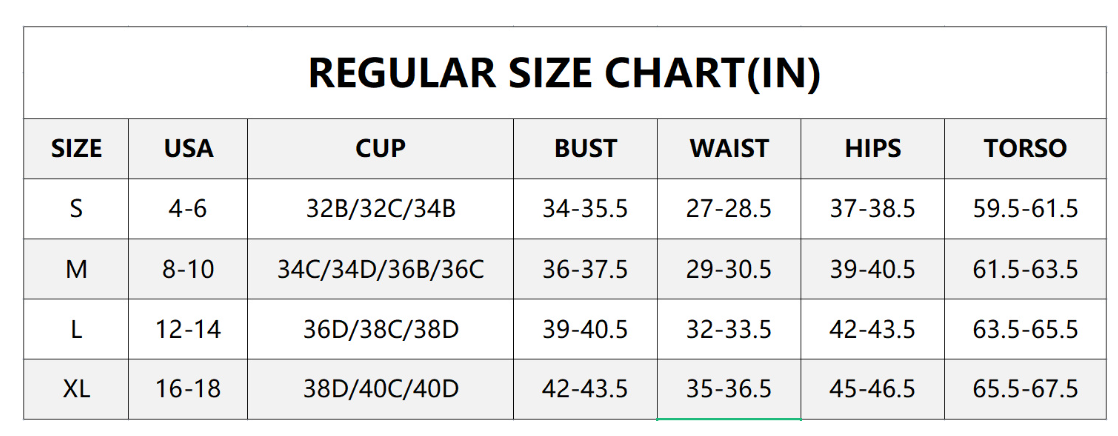
Task: Click USA size 12-14 cell
Action: pyautogui.click(x=188, y=329)
